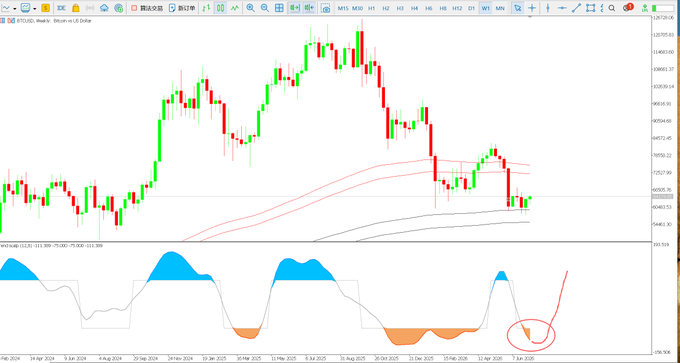
Task: Select the vertical line drawing tool
Action: click(x=548, y=8)
